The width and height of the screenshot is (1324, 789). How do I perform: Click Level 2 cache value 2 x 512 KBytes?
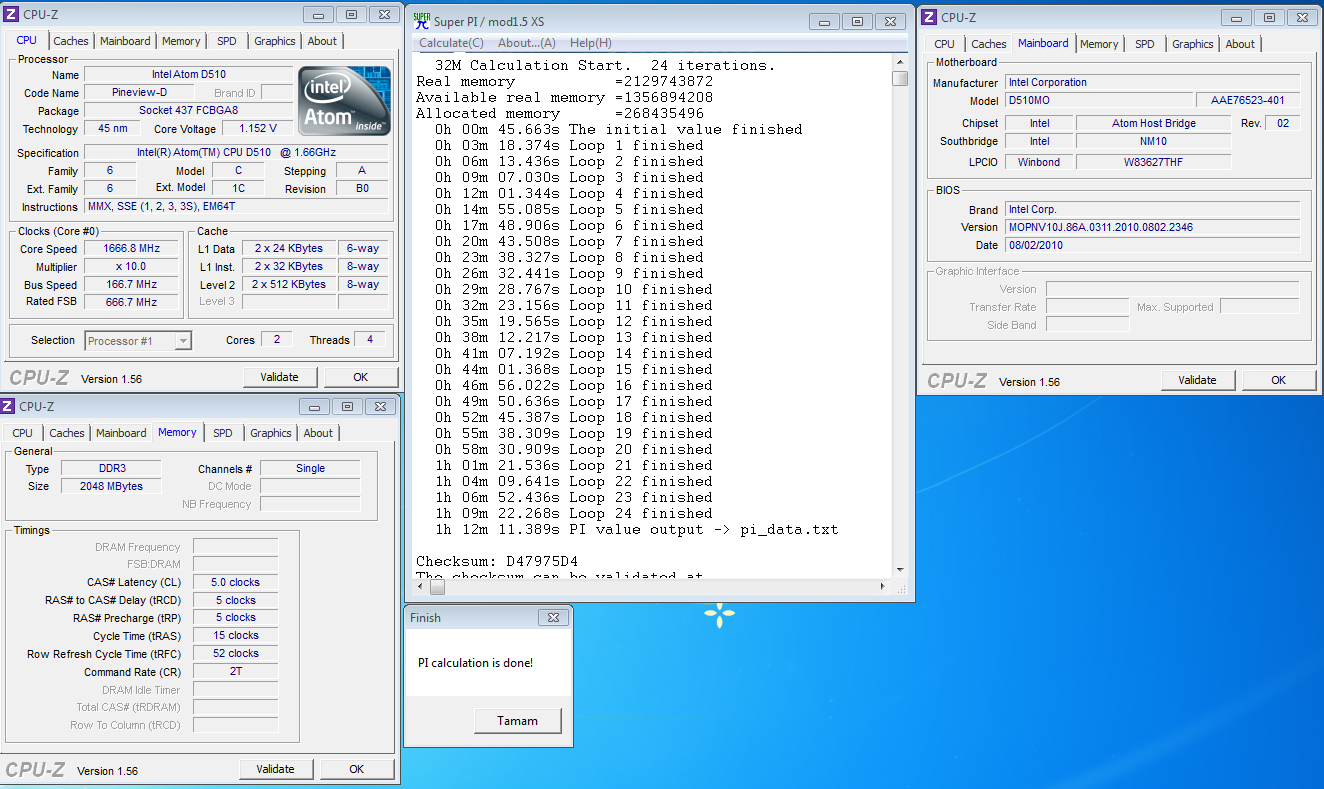(290, 285)
